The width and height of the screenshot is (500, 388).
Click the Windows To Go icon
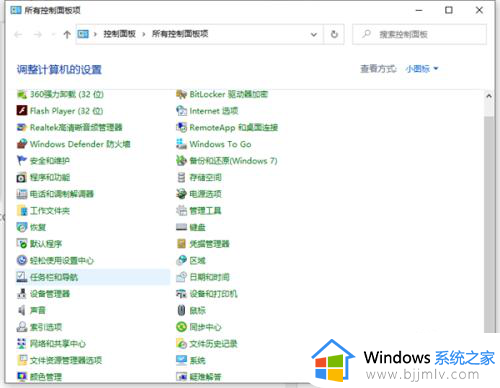tap(181, 144)
